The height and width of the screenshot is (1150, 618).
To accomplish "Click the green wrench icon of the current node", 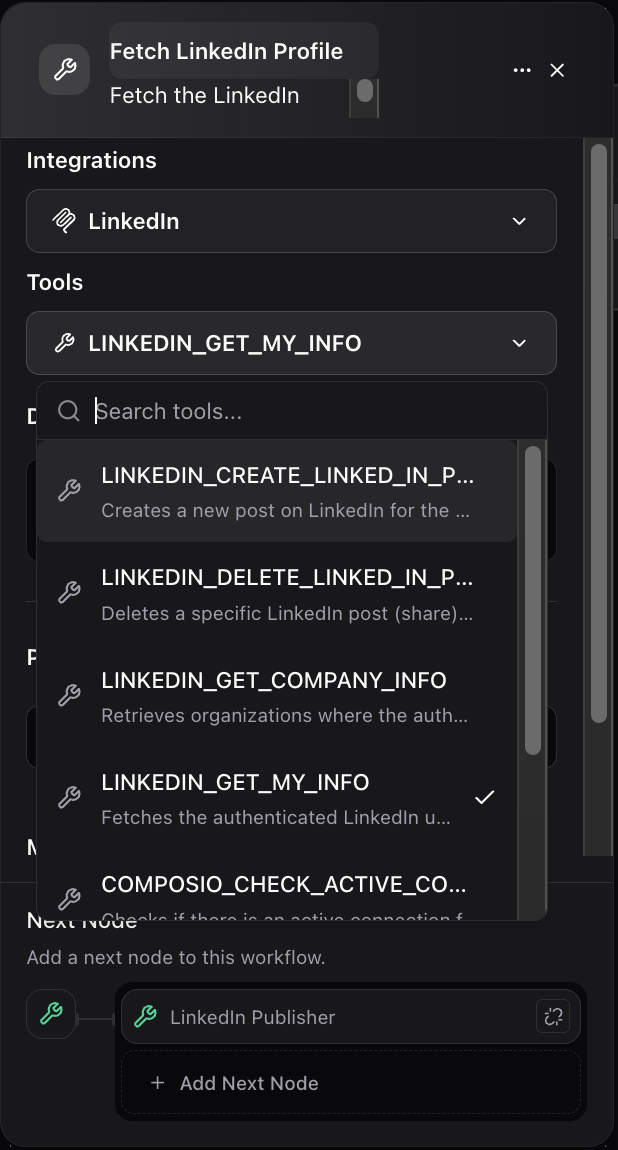I will point(51,1013).
